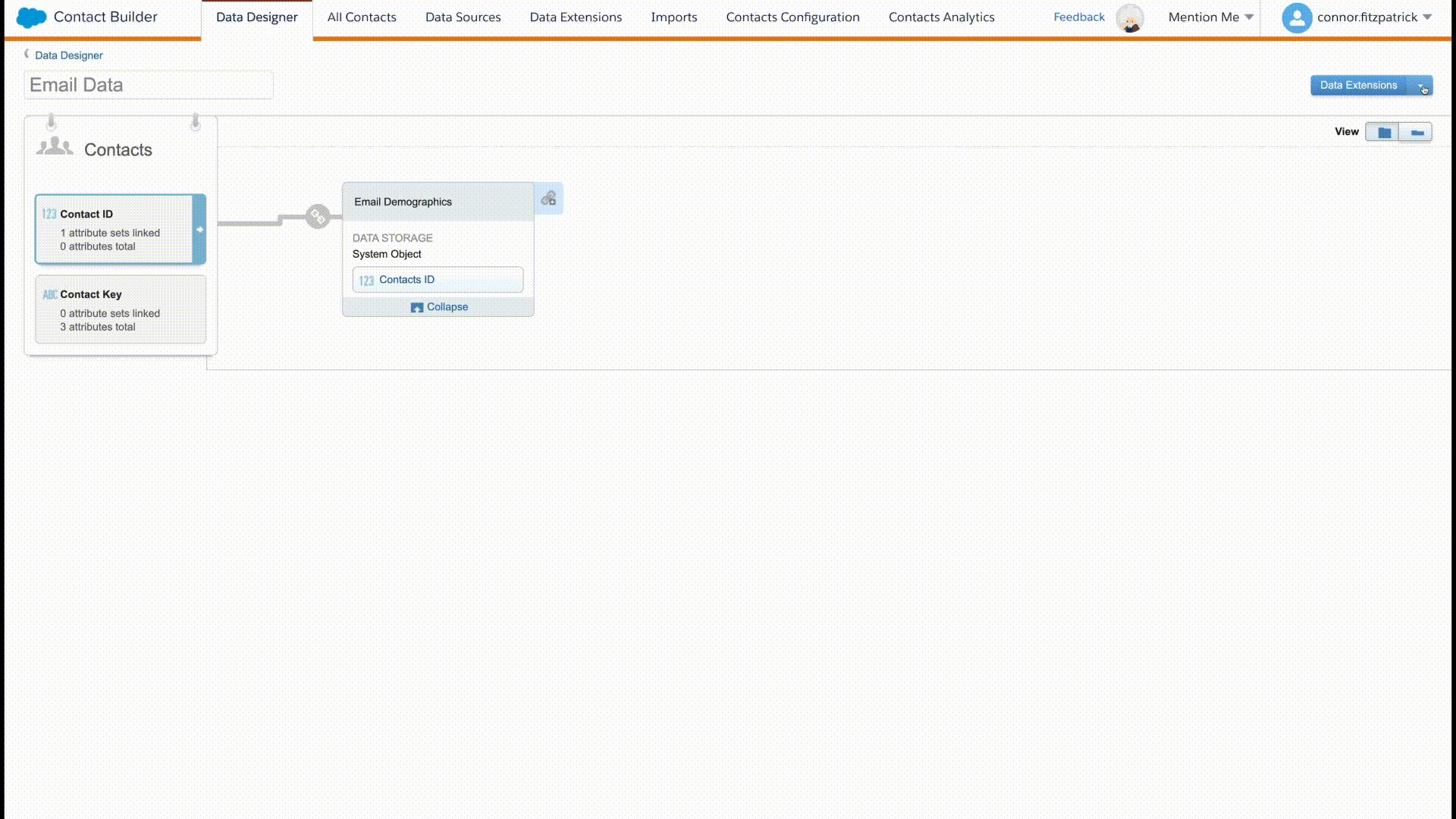Click the Contacts panel heading
The image size is (1456, 819).
pyautogui.click(x=118, y=149)
